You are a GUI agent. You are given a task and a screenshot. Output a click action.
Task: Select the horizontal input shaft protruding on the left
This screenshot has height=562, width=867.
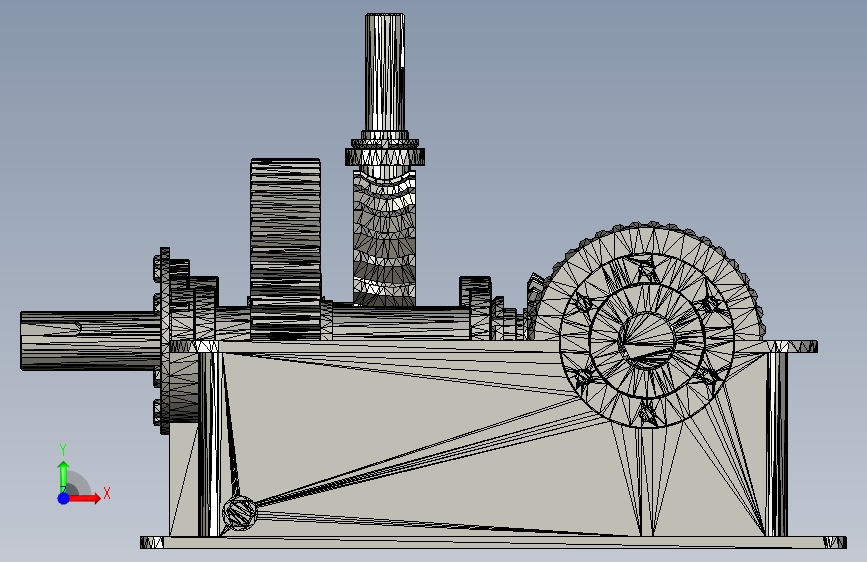pyautogui.click(x=91, y=340)
